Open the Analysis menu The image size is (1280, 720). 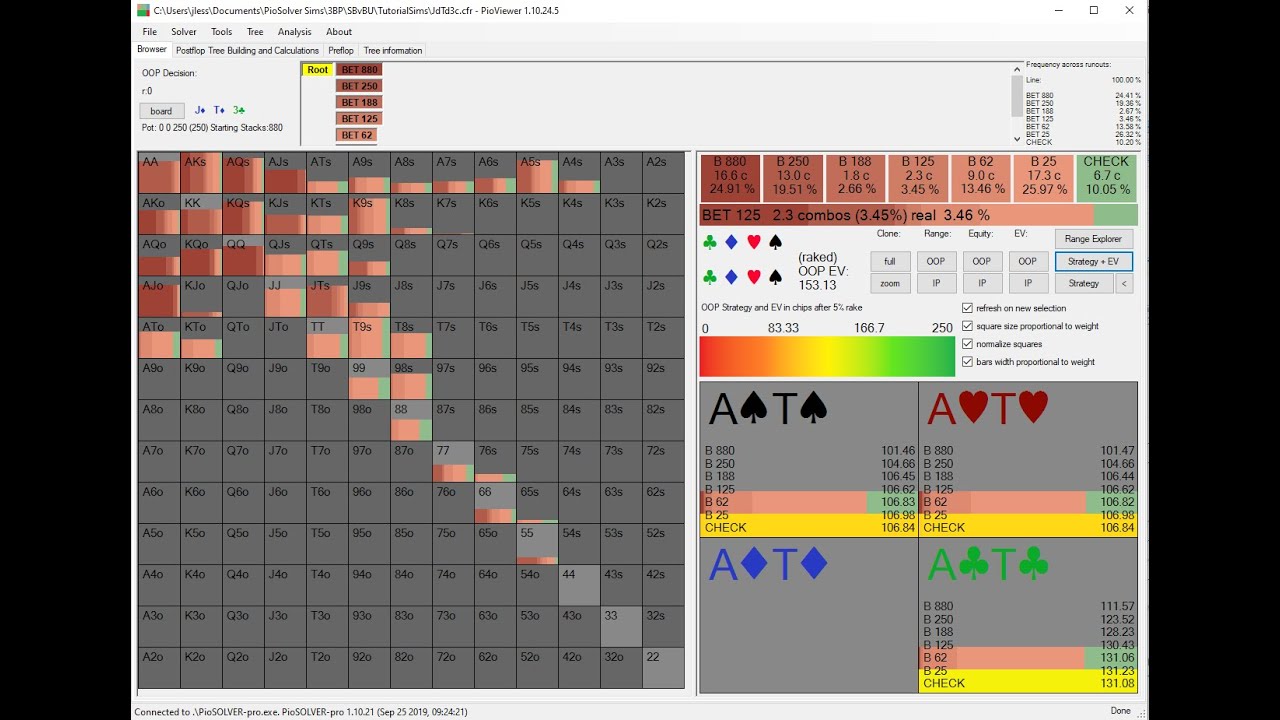[295, 32]
